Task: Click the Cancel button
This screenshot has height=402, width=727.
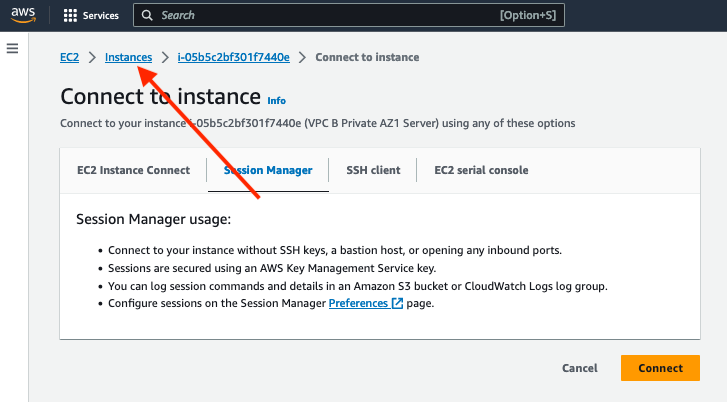Action: coord(580,368)
